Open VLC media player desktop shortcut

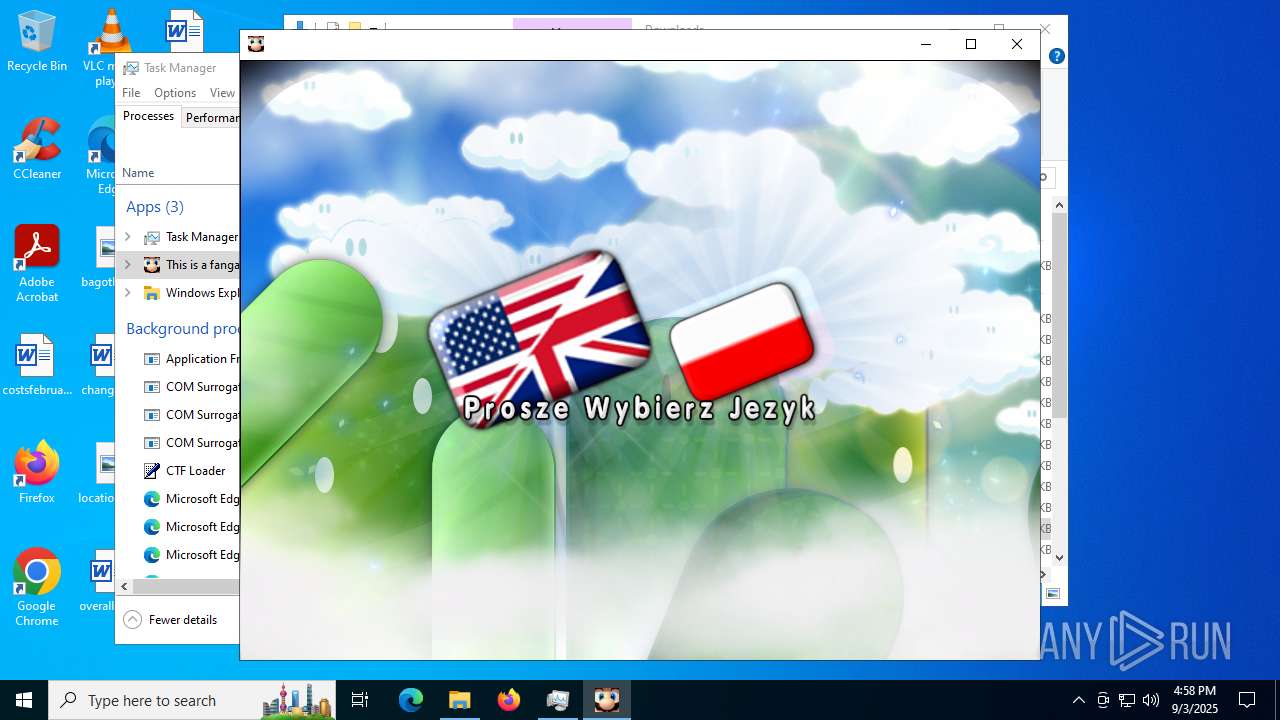click(110, 47)
